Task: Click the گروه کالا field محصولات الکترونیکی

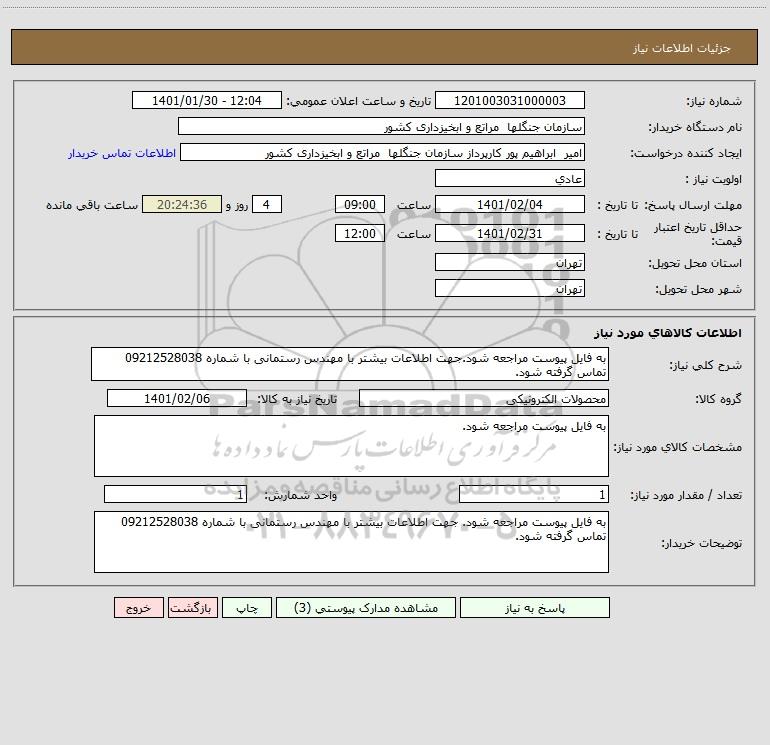Action: point(484,398)
